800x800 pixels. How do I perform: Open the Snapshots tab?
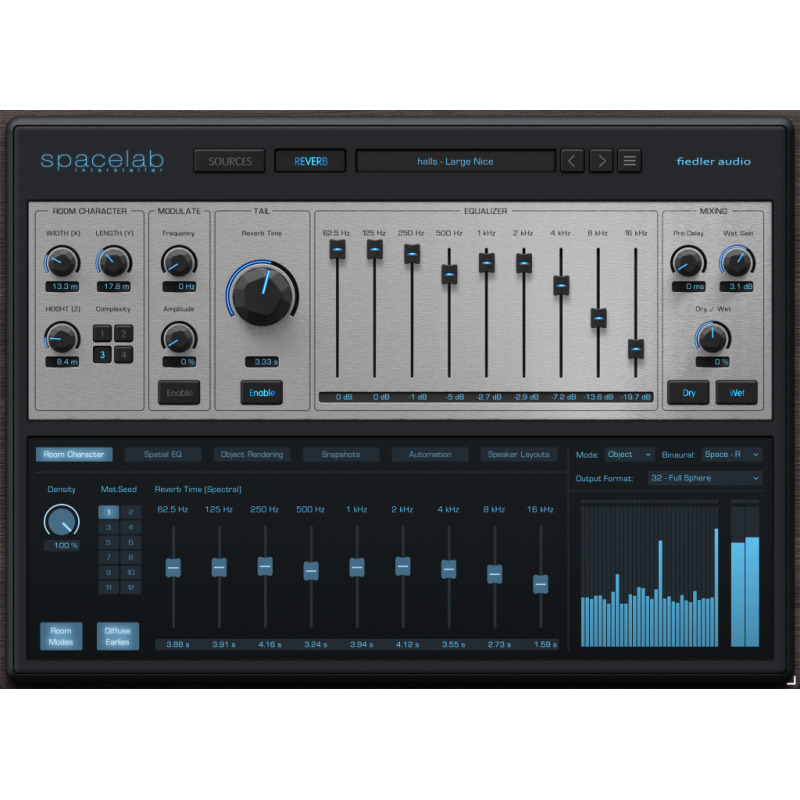(x=340, y=453)
